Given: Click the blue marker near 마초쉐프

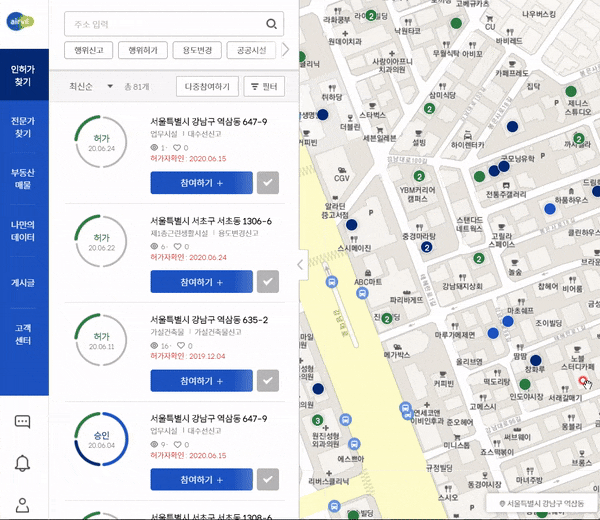Looking at the screenshot, I should click(x=508, y=321).
